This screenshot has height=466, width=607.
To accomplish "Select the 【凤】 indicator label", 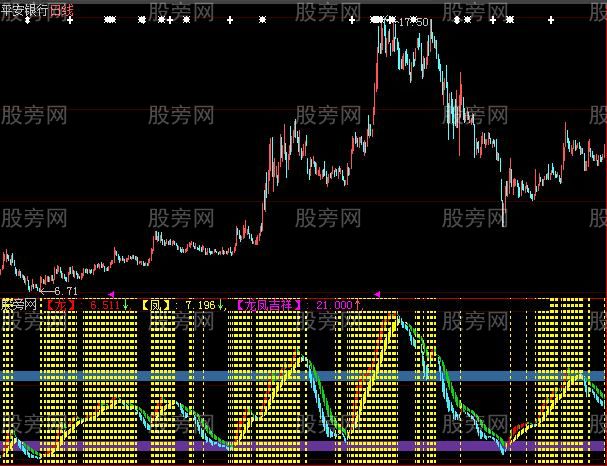I will (x=156, y=303).
